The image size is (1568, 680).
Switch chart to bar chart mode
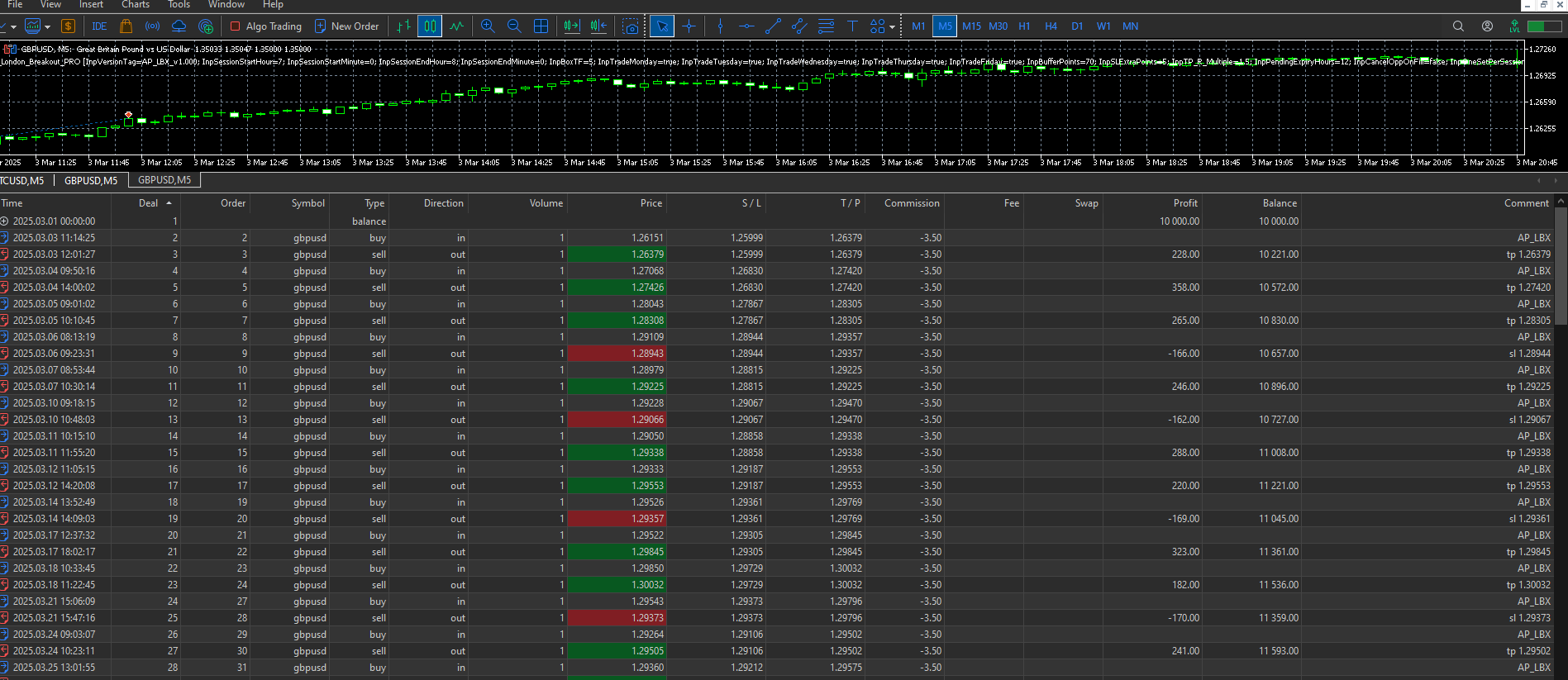pyautogui.click(x=403, y=26)
